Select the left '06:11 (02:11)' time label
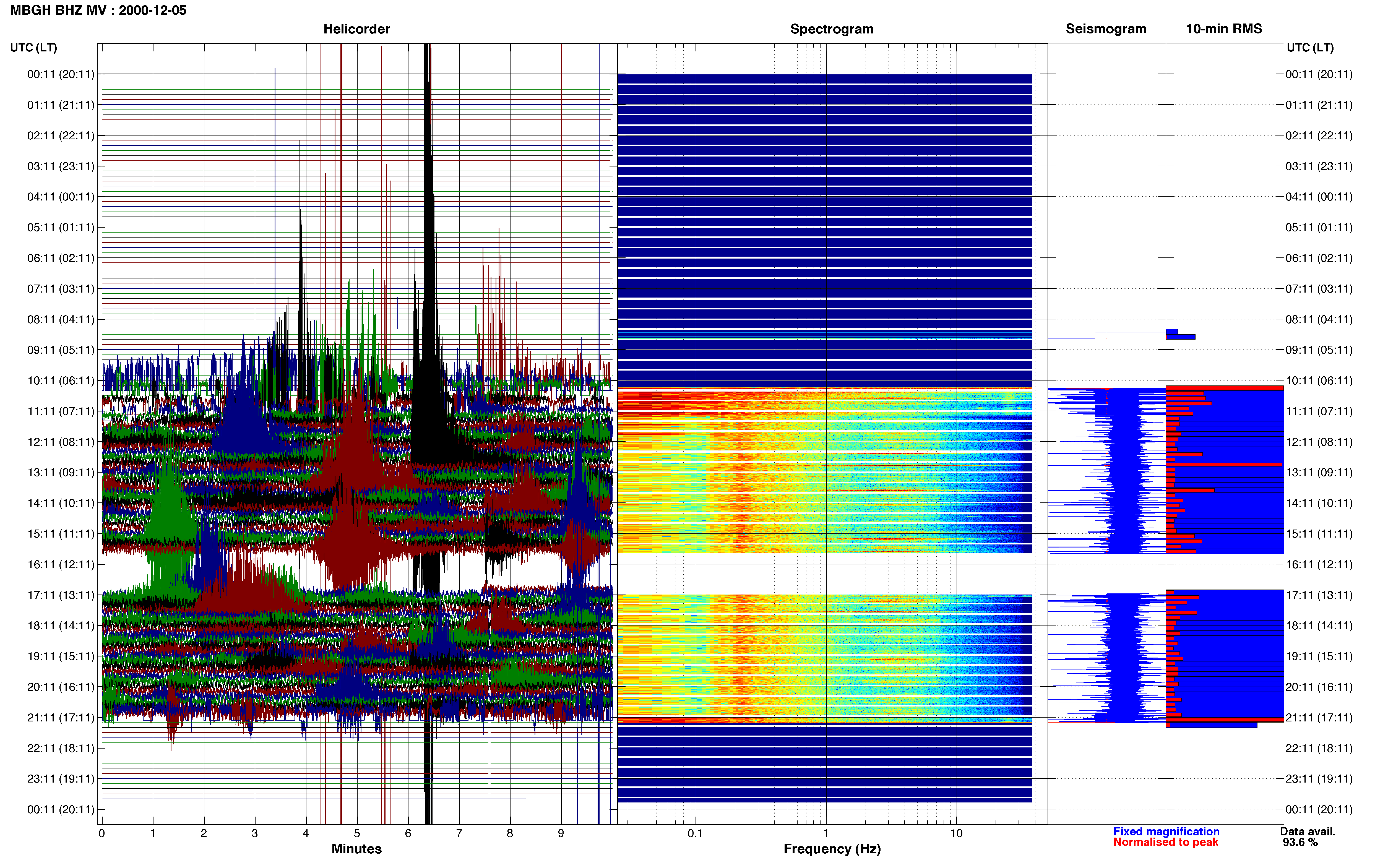 pos(61,258)
